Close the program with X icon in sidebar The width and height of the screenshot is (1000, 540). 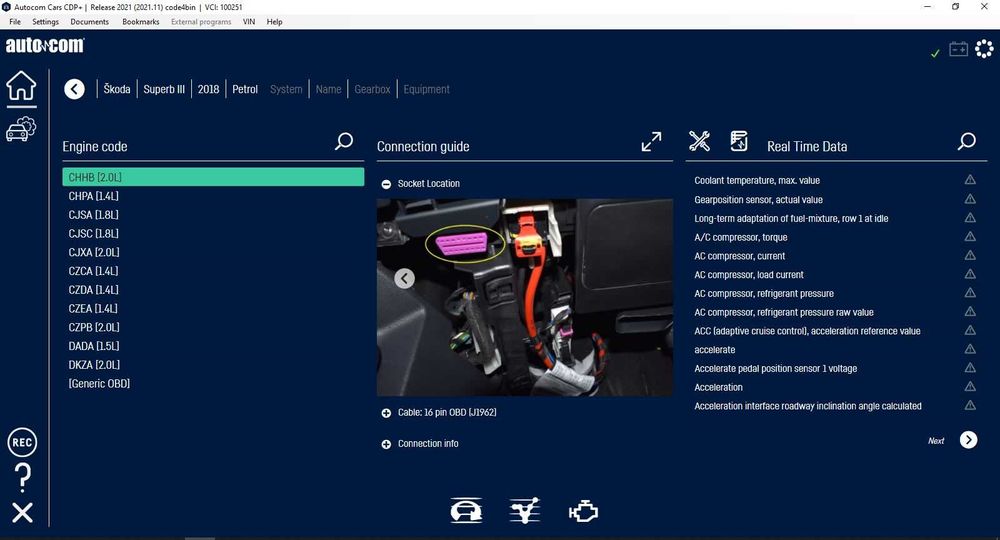click(22, 513)
